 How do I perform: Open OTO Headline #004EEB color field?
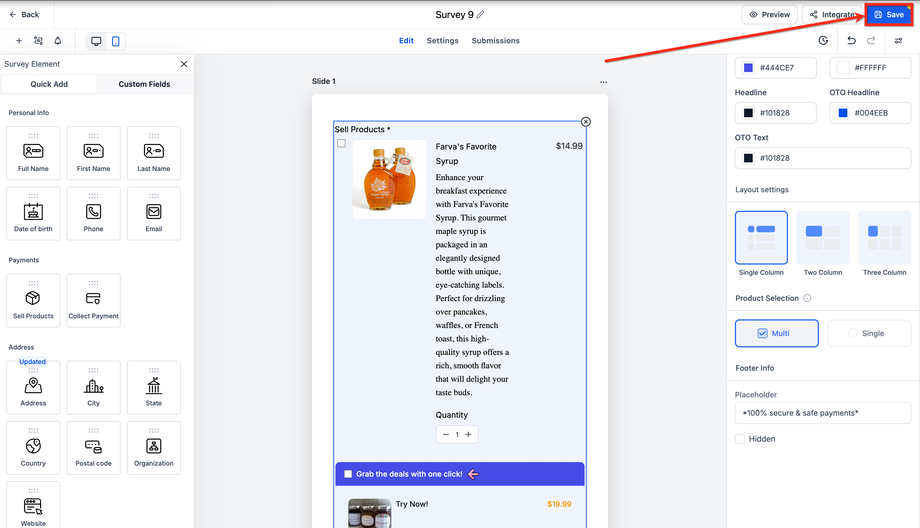tap(870, 113)
